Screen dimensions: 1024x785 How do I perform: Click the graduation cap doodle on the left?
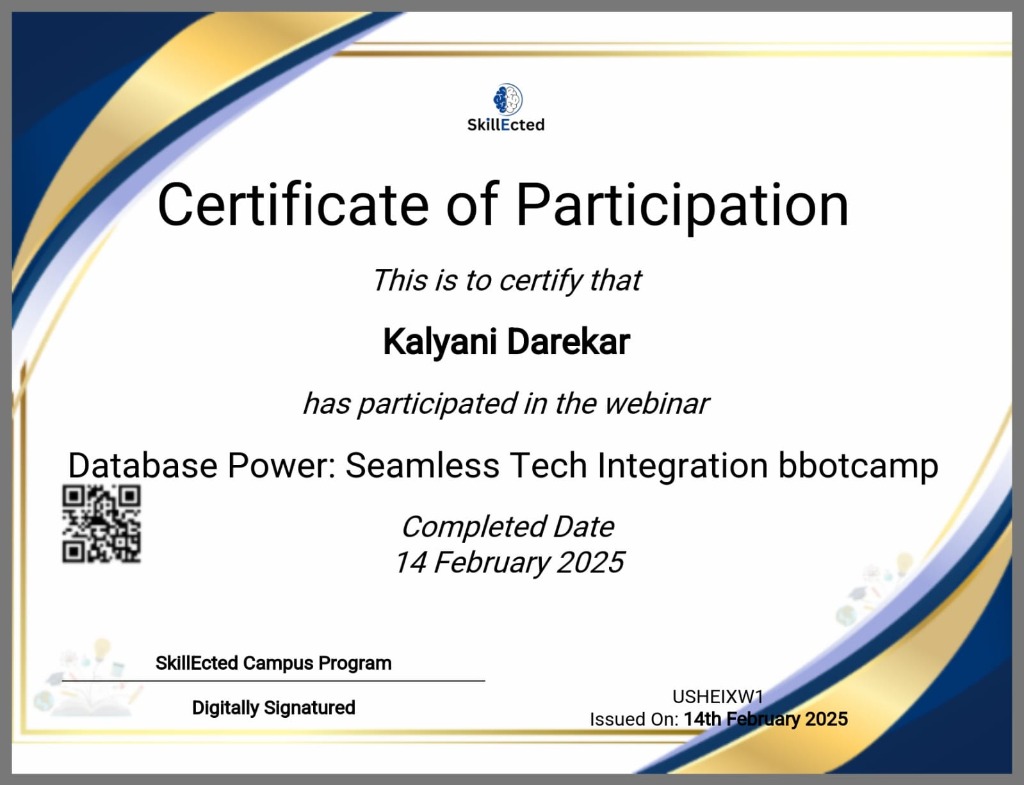click(x=55, y=679)
